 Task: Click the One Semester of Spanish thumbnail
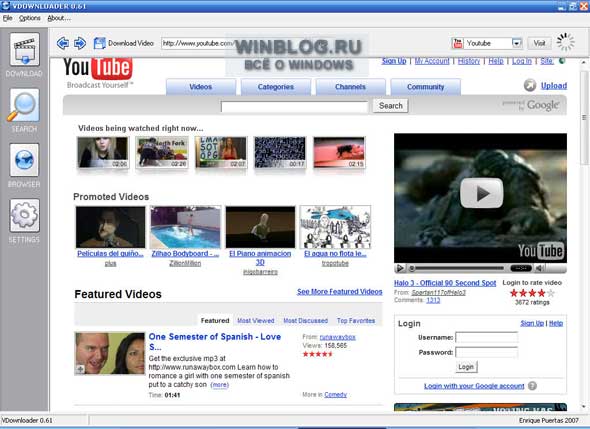(x=110, y=353)
